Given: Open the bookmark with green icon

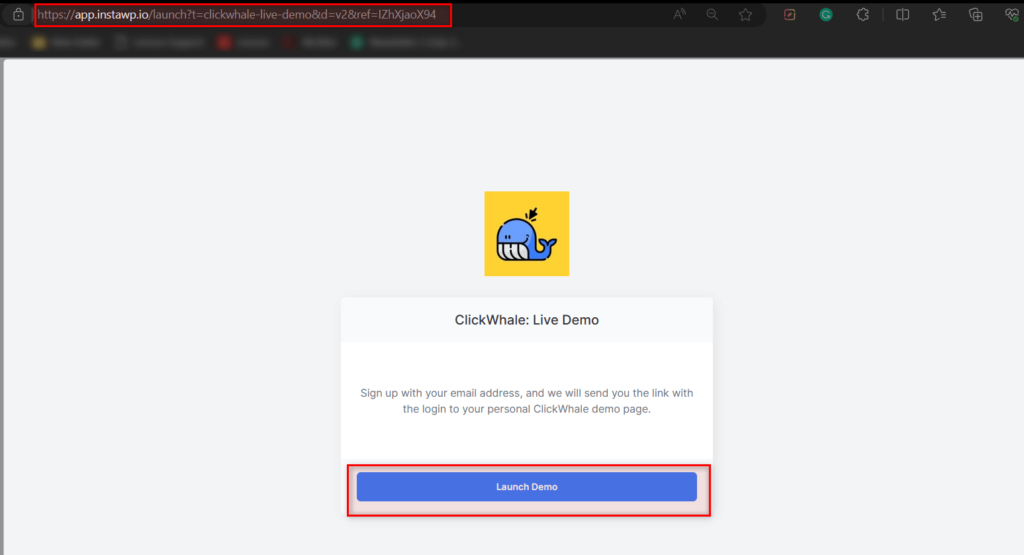Looking at the screenshot, I should 405,42.
